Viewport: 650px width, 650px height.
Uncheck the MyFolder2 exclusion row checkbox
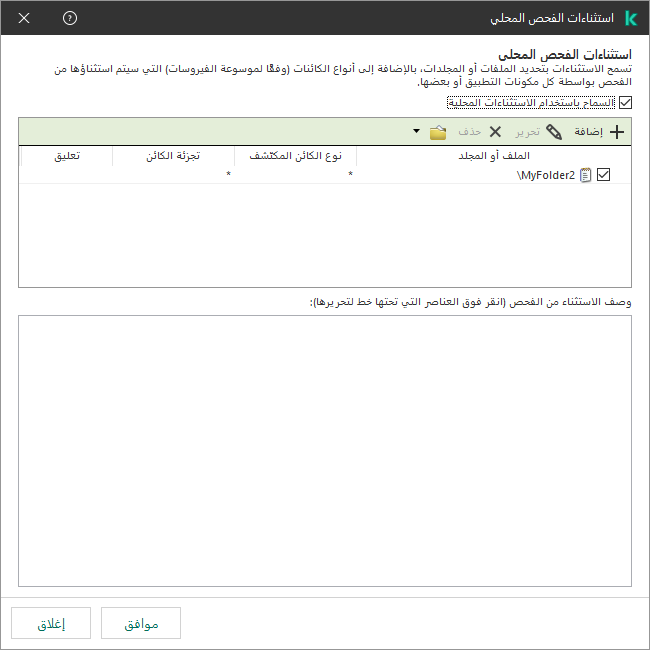click(603, 174)
